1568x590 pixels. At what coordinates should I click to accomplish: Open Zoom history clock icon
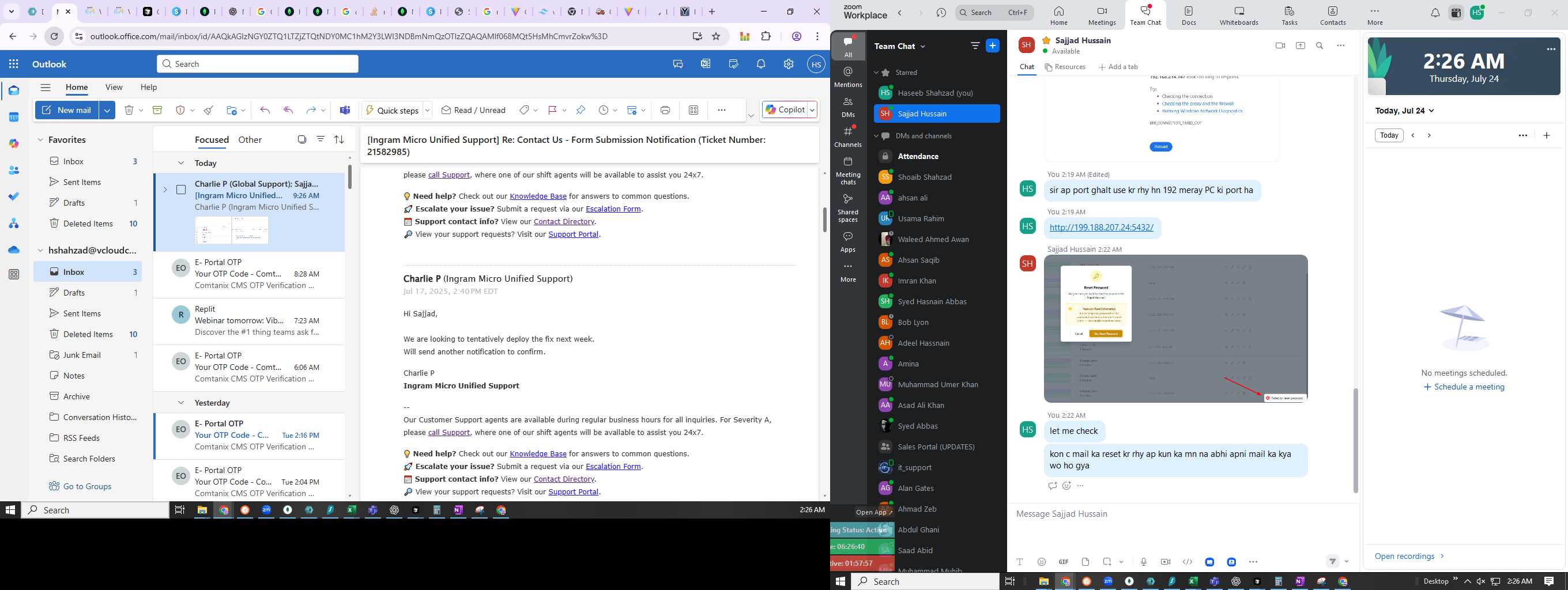(x=941, y=13)
